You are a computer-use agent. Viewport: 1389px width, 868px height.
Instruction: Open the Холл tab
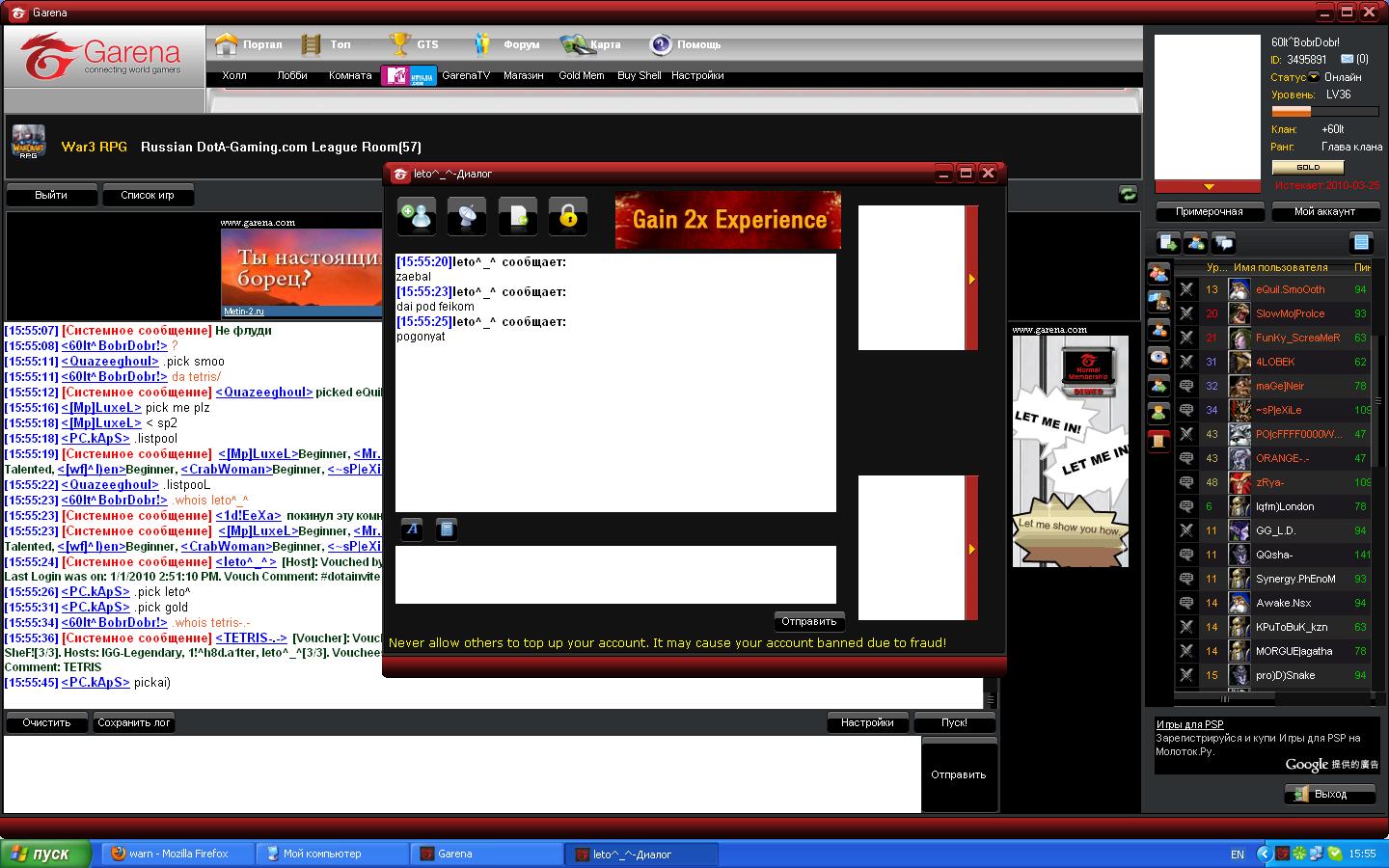coord(234,75)
